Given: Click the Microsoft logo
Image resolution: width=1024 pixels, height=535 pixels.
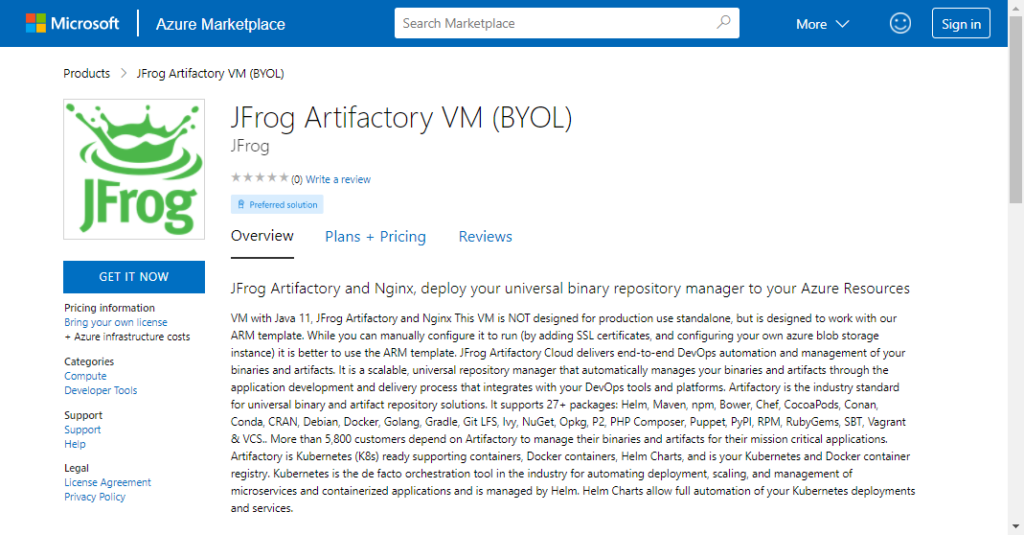Looking at the screenshot, I should click(72, 23).
